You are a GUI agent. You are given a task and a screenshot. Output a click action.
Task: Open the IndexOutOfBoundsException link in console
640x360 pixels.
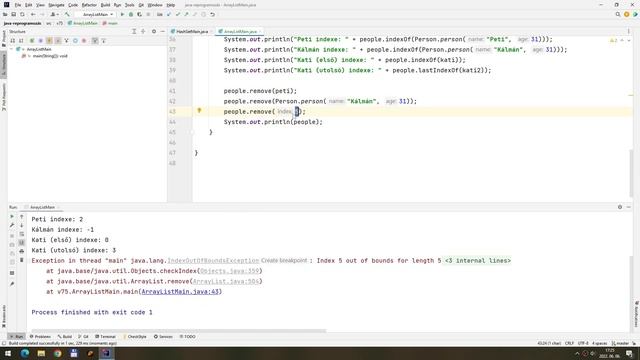pos(213,260)
